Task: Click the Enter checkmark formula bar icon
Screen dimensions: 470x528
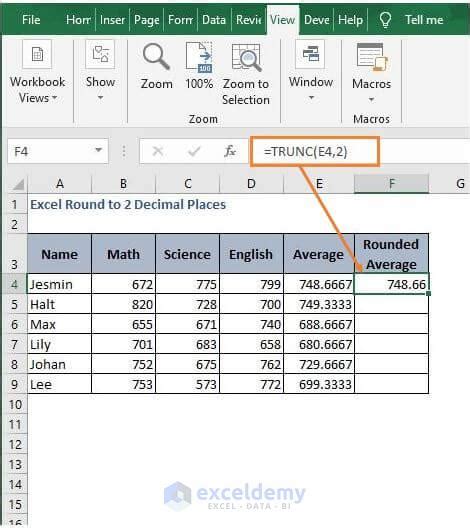Action: click(x=194, y=151)
